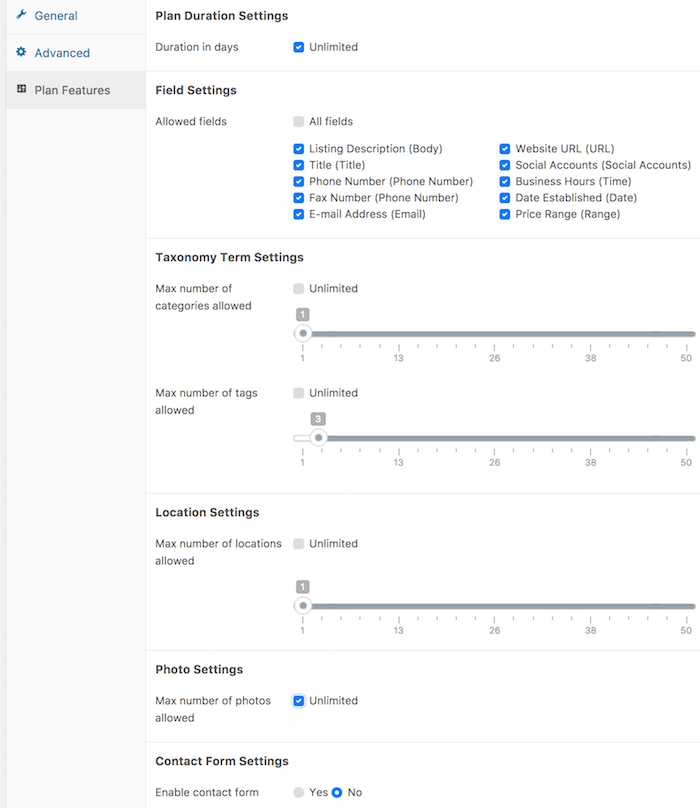Click the locations slider track at 26
Image resolution: width=700 pixels, height=808 pixels.
tap(494, 606)
